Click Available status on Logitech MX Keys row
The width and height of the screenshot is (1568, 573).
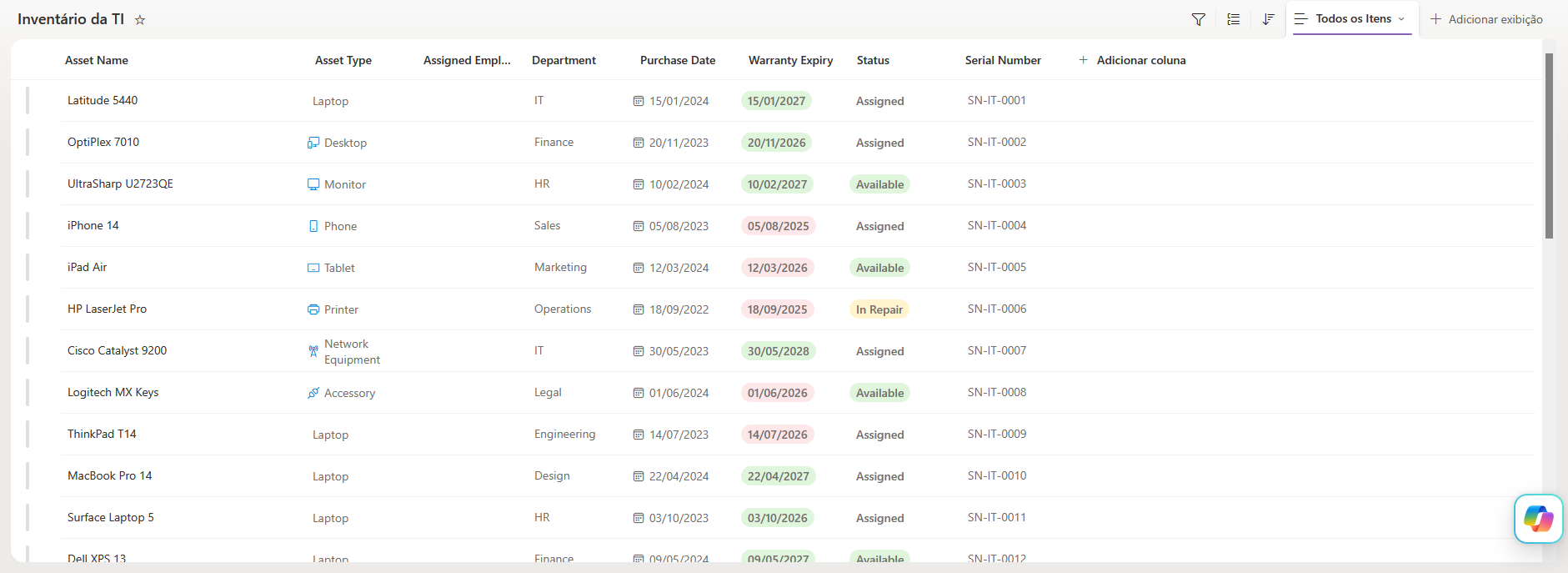[x=879, y=393]
